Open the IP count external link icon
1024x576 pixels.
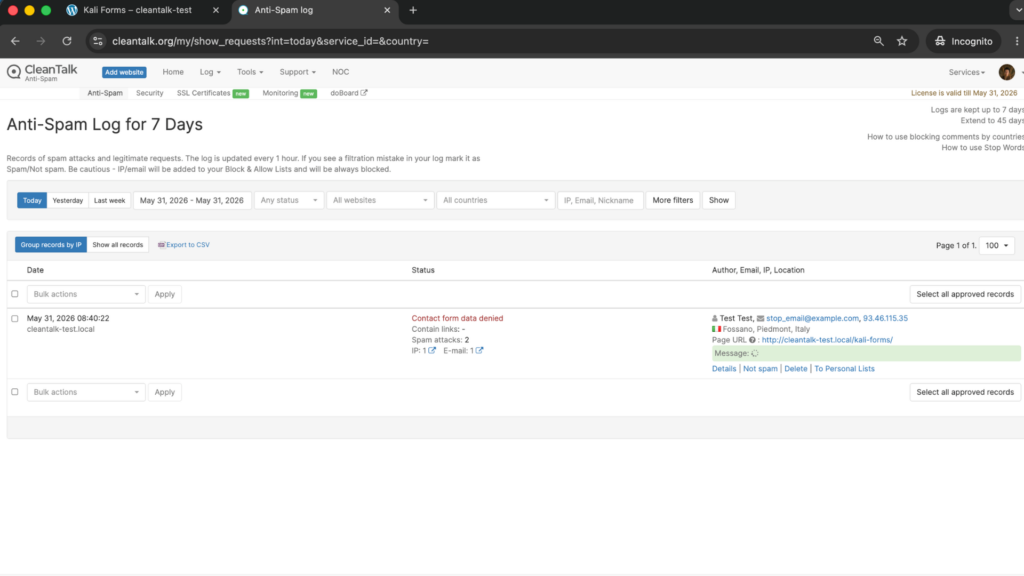click(432, 351)
